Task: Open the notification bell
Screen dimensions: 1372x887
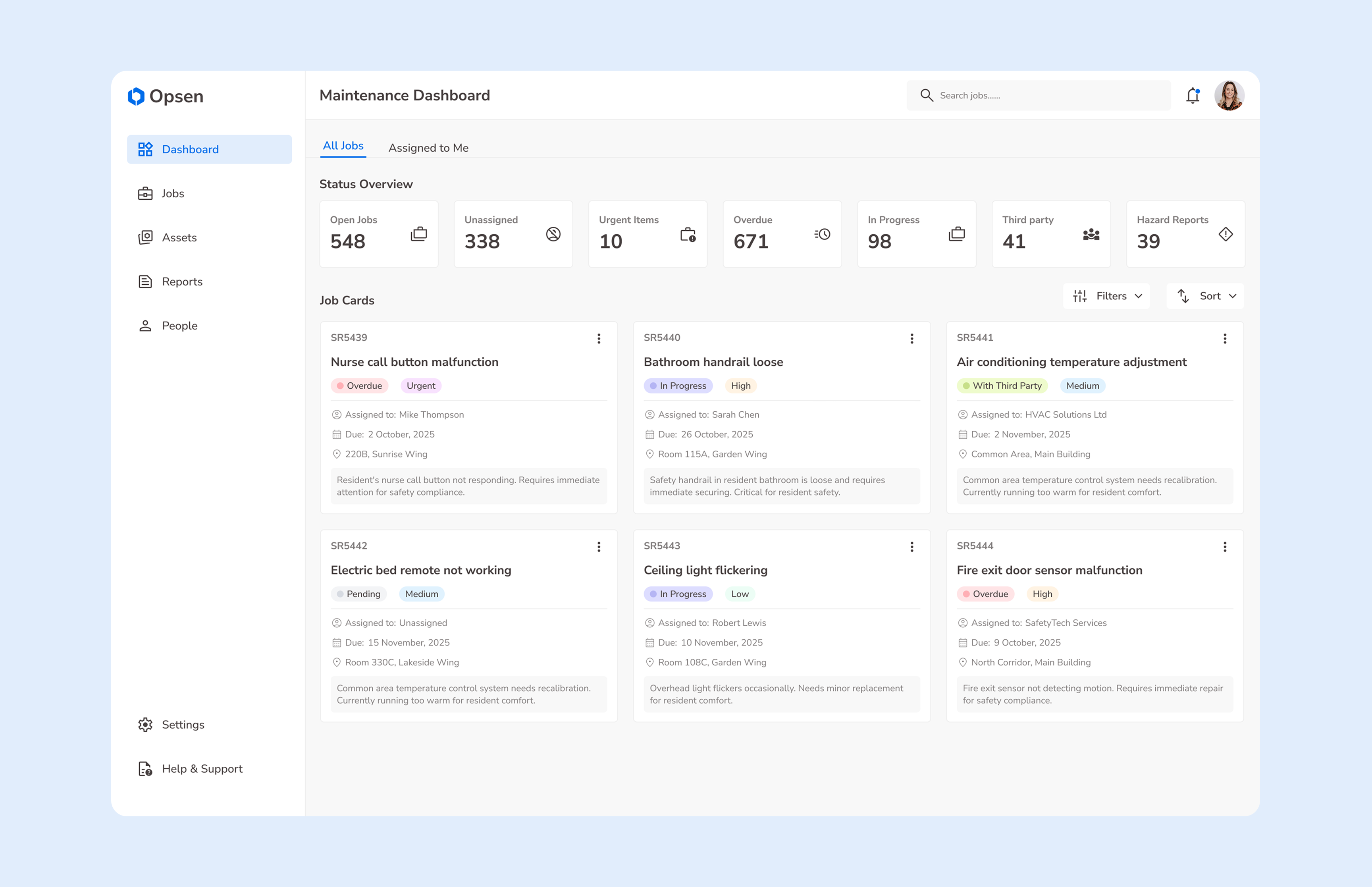Action: pos(1193,95)
